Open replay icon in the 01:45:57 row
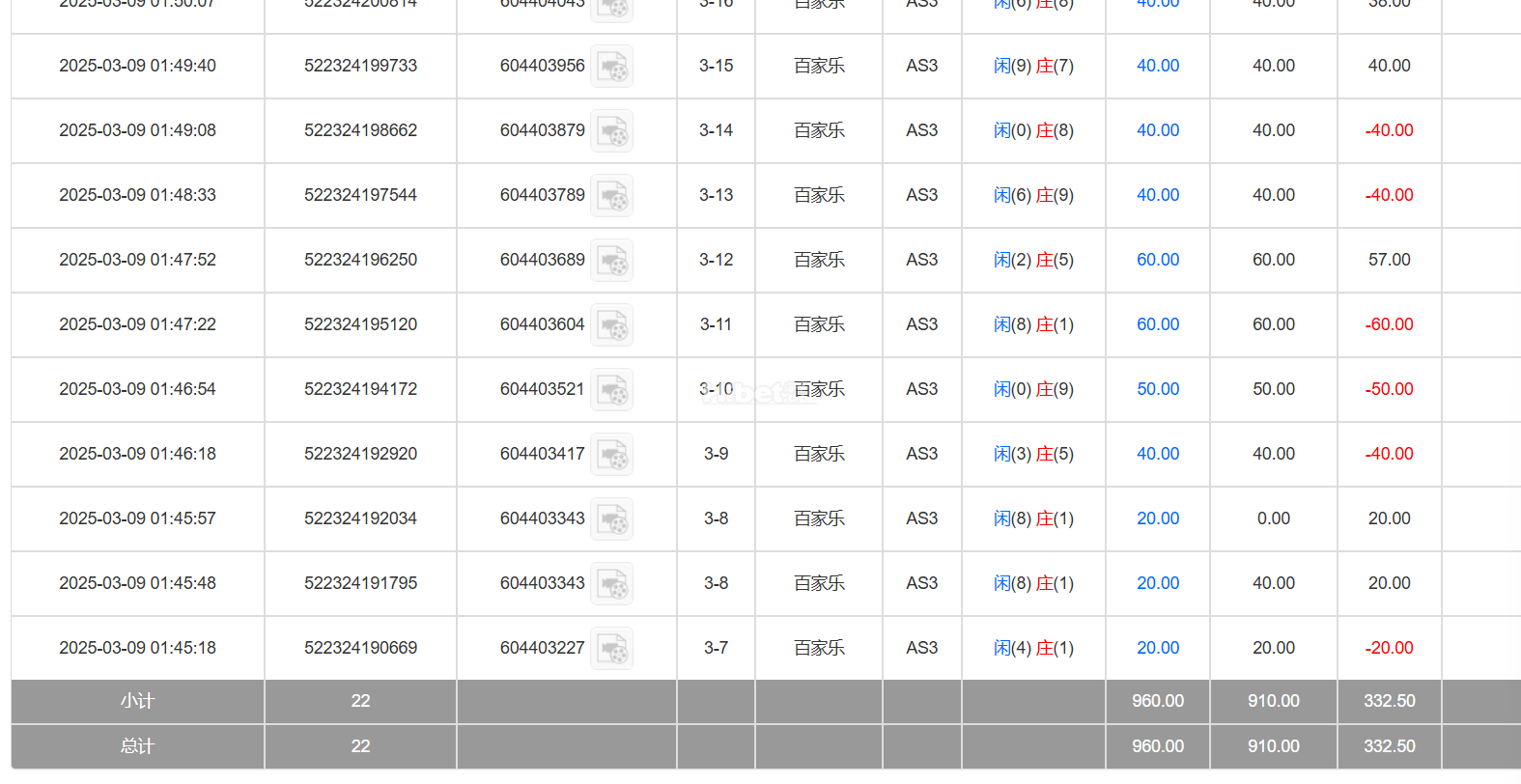This screenshot has height=784, width=1521. [x=611, y=519]
